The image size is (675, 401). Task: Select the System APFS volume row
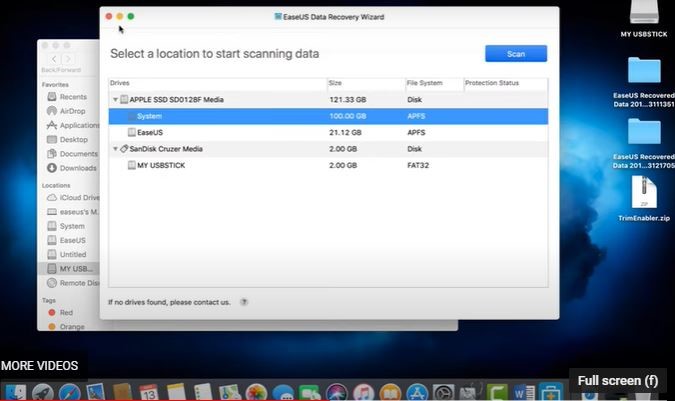(328, 116)
